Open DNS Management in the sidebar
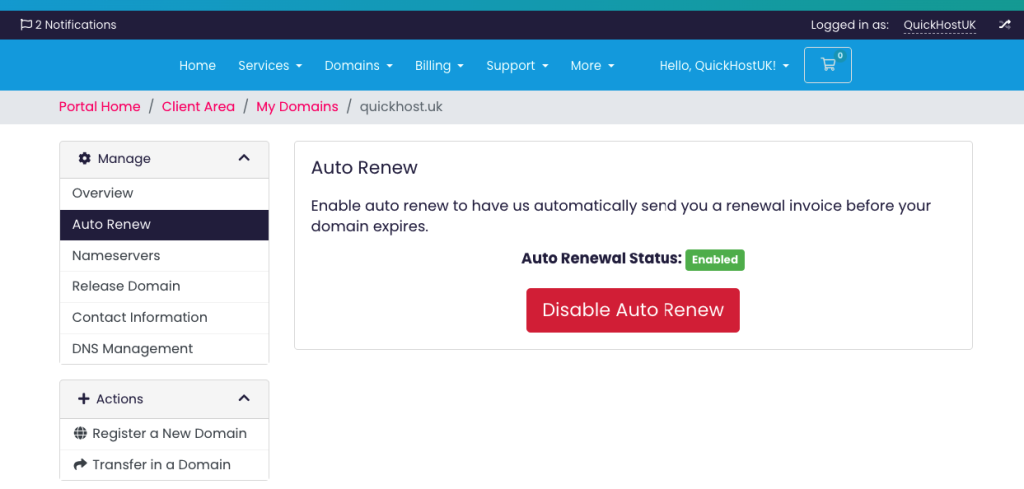 (x=164, y=349)
